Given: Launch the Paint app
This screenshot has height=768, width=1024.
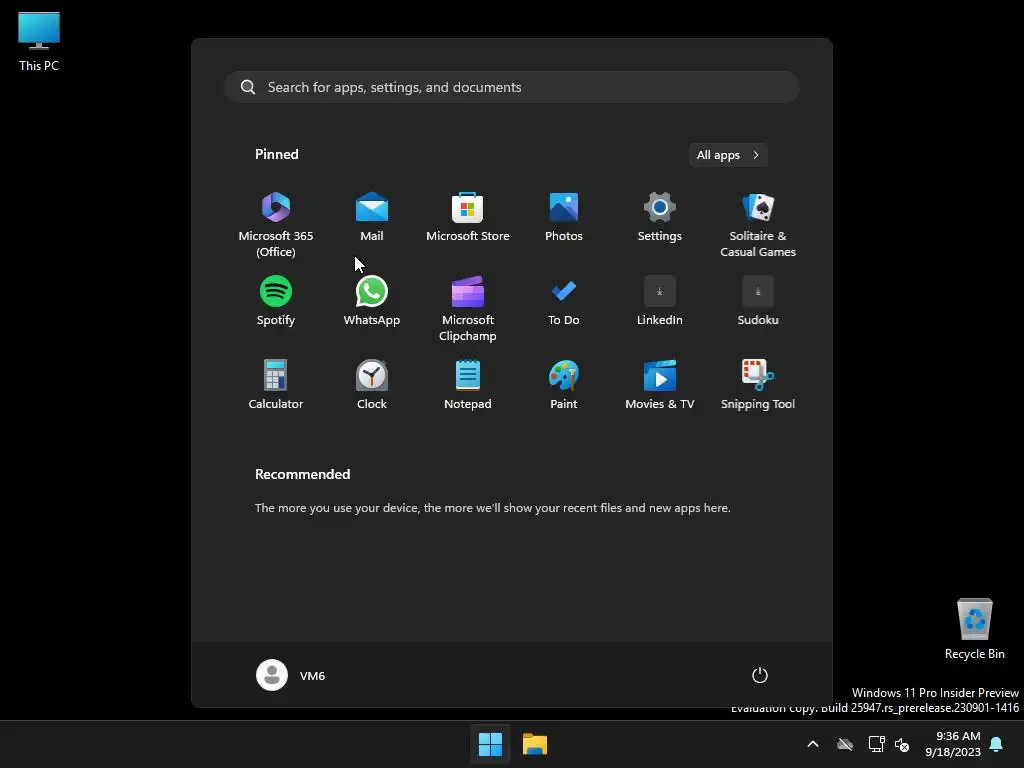Looking at the screenshot, I should (564, 385).
